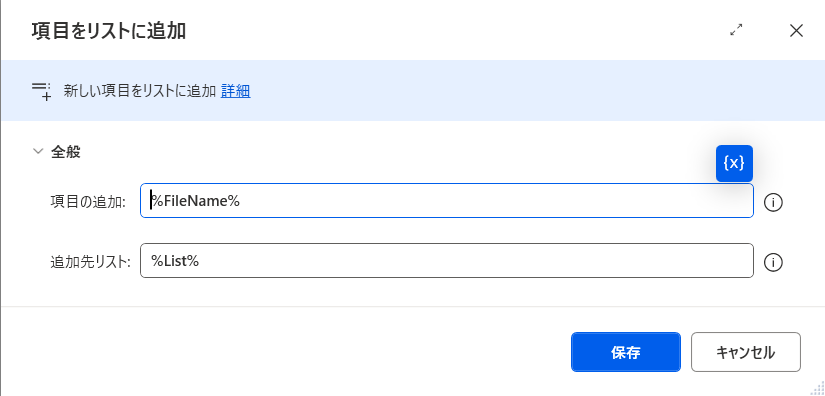Click the add-to-list icon in the blue banner
This screenshot has height=396, width=825.
click(x=42, y=91)
